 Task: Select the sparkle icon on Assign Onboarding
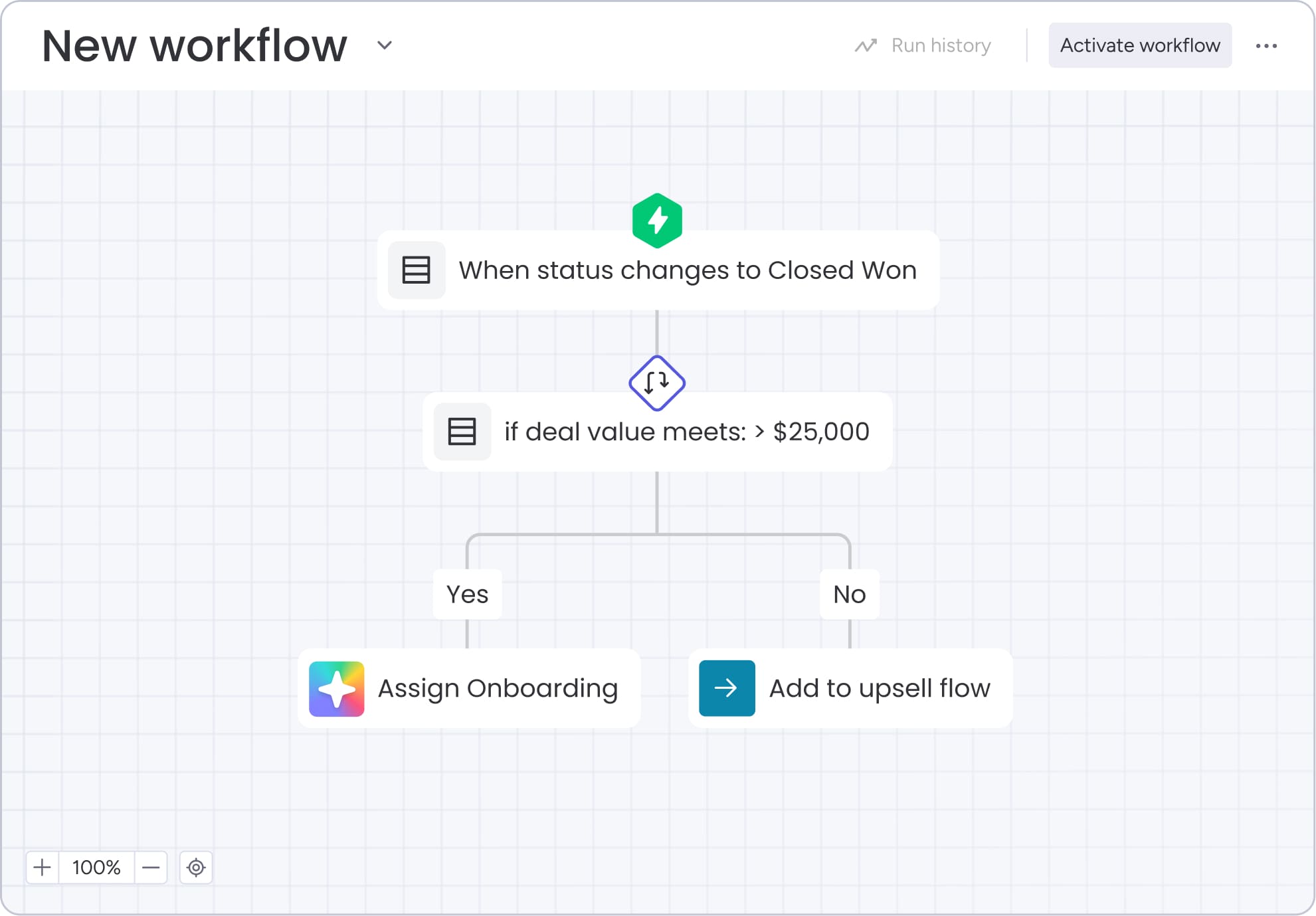click(x=337, y=689)
